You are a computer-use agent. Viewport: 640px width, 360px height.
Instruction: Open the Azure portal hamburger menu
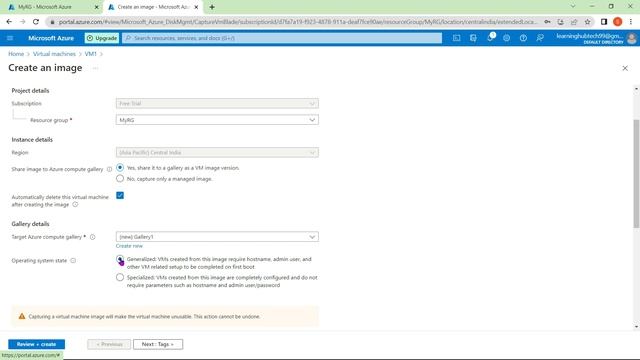(10, 38)
